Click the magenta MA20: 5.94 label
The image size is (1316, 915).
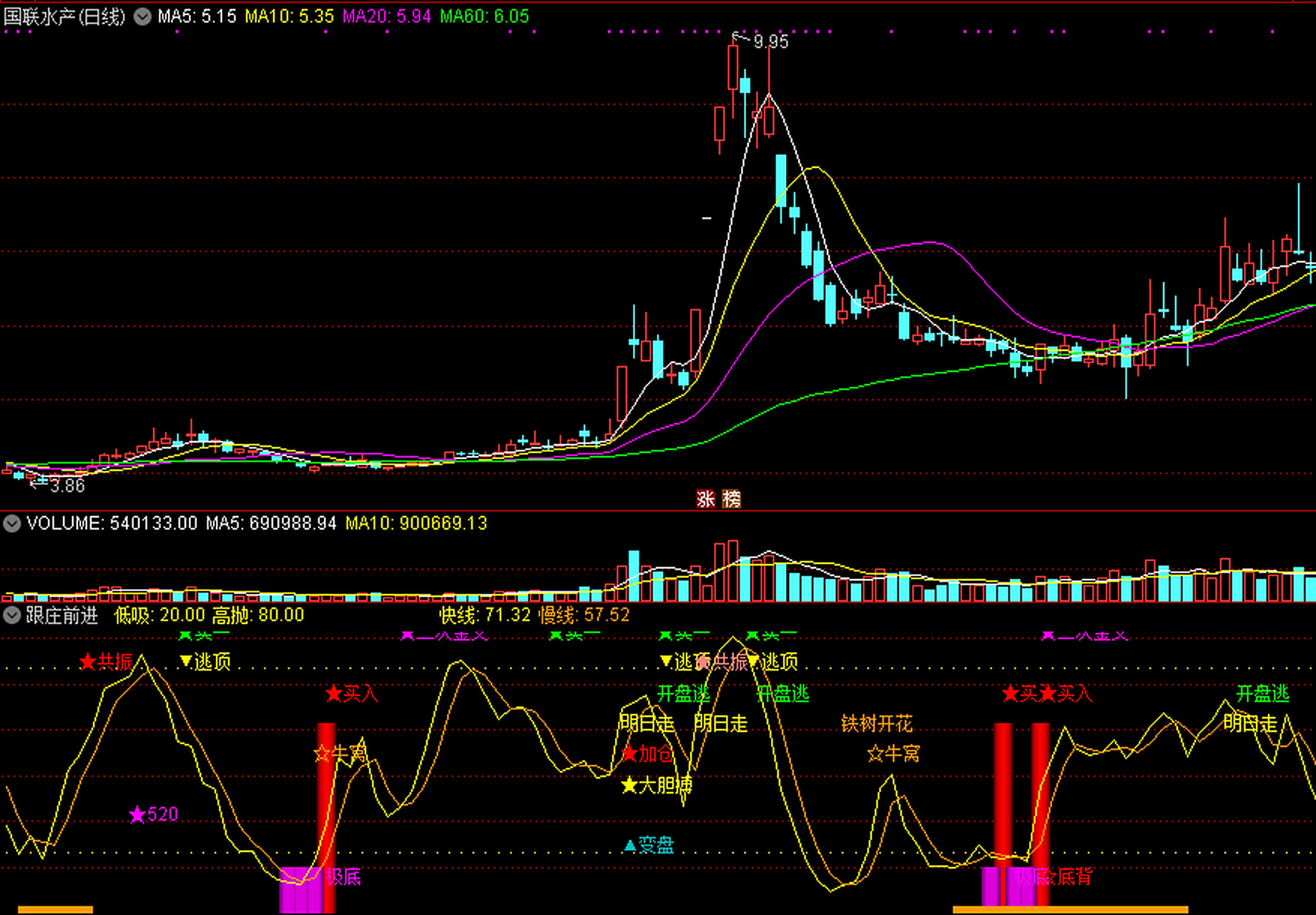pyautogui.click(x=387, y=16)
